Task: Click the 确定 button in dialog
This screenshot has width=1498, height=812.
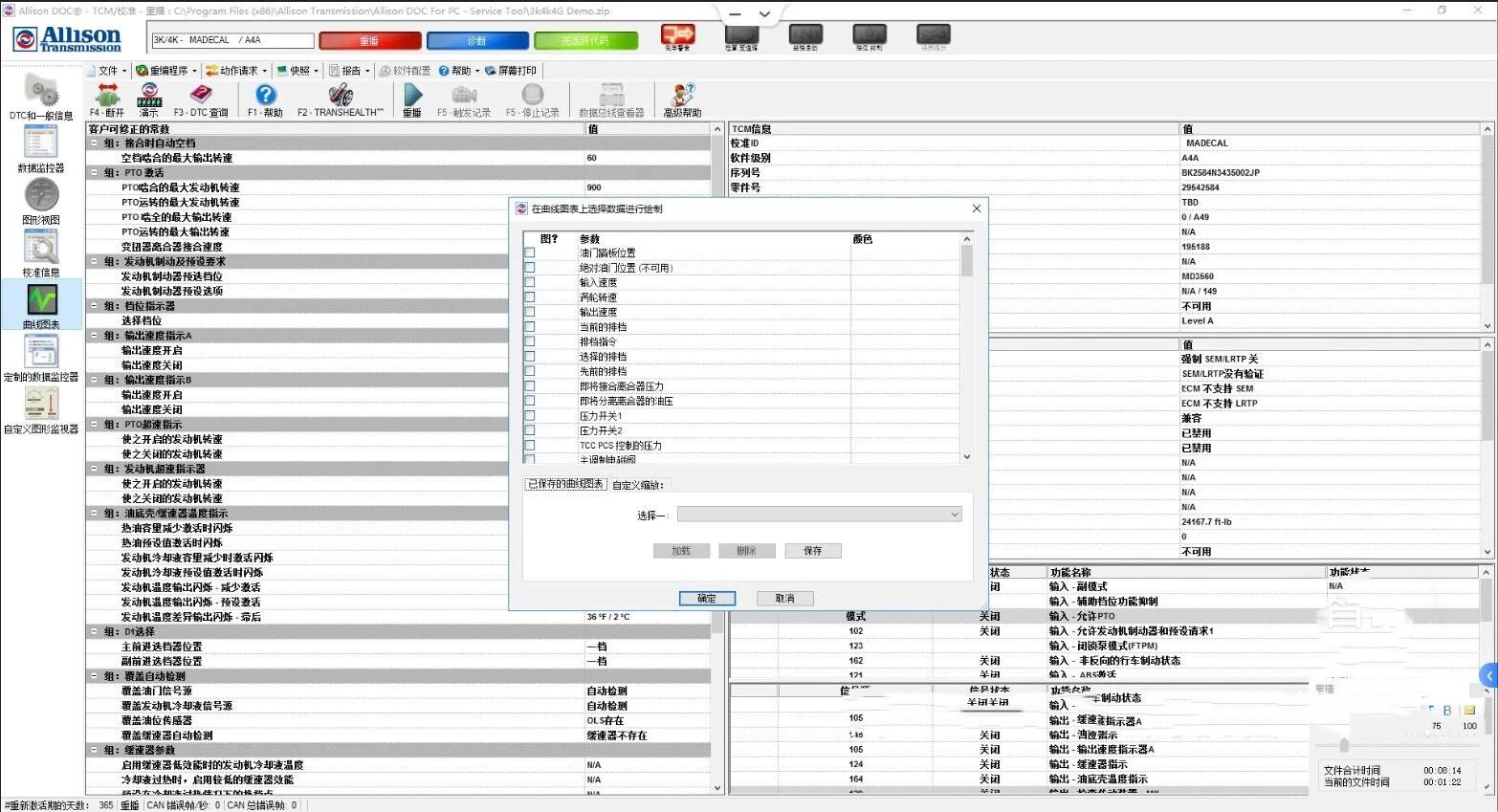Action: tap(707, 599)
